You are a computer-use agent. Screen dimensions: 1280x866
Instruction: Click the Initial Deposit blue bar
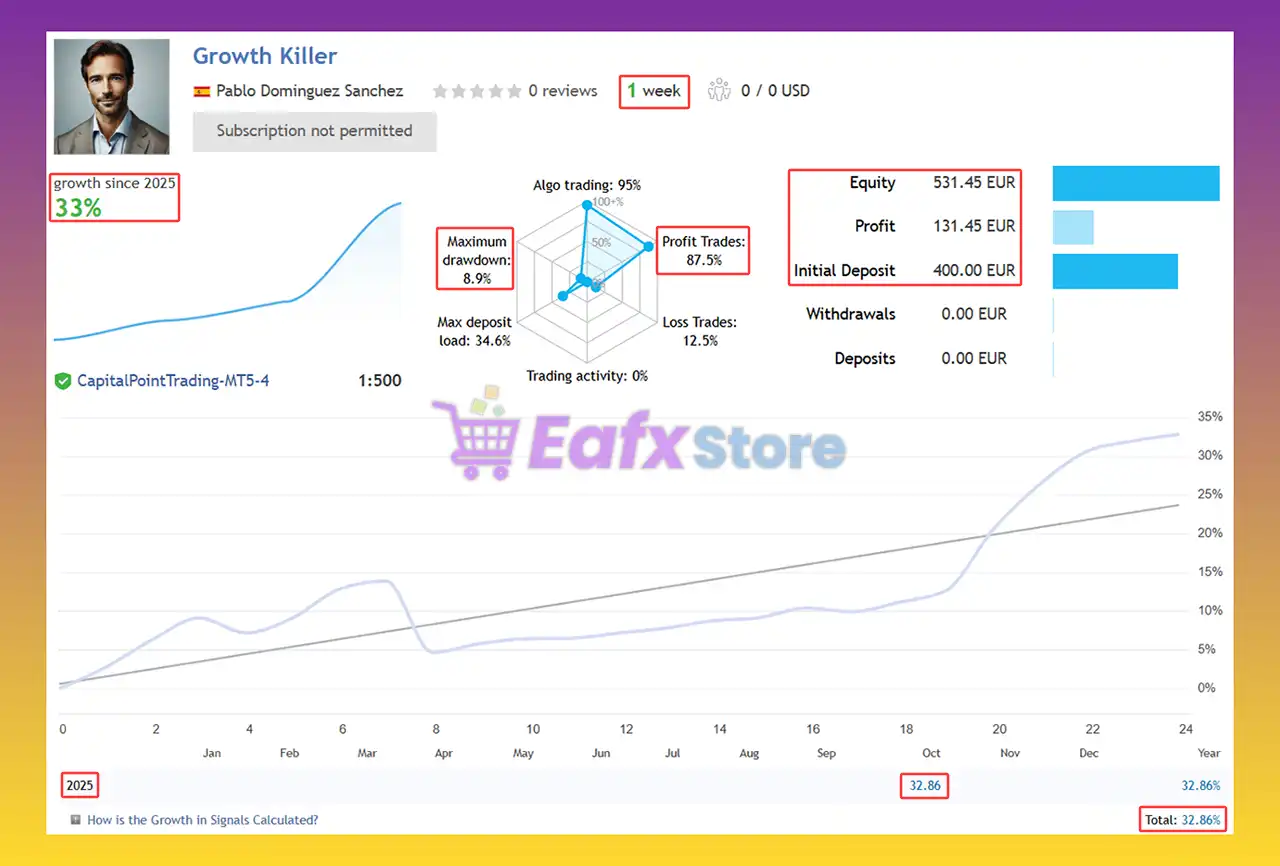click(x=1115, y=271)
